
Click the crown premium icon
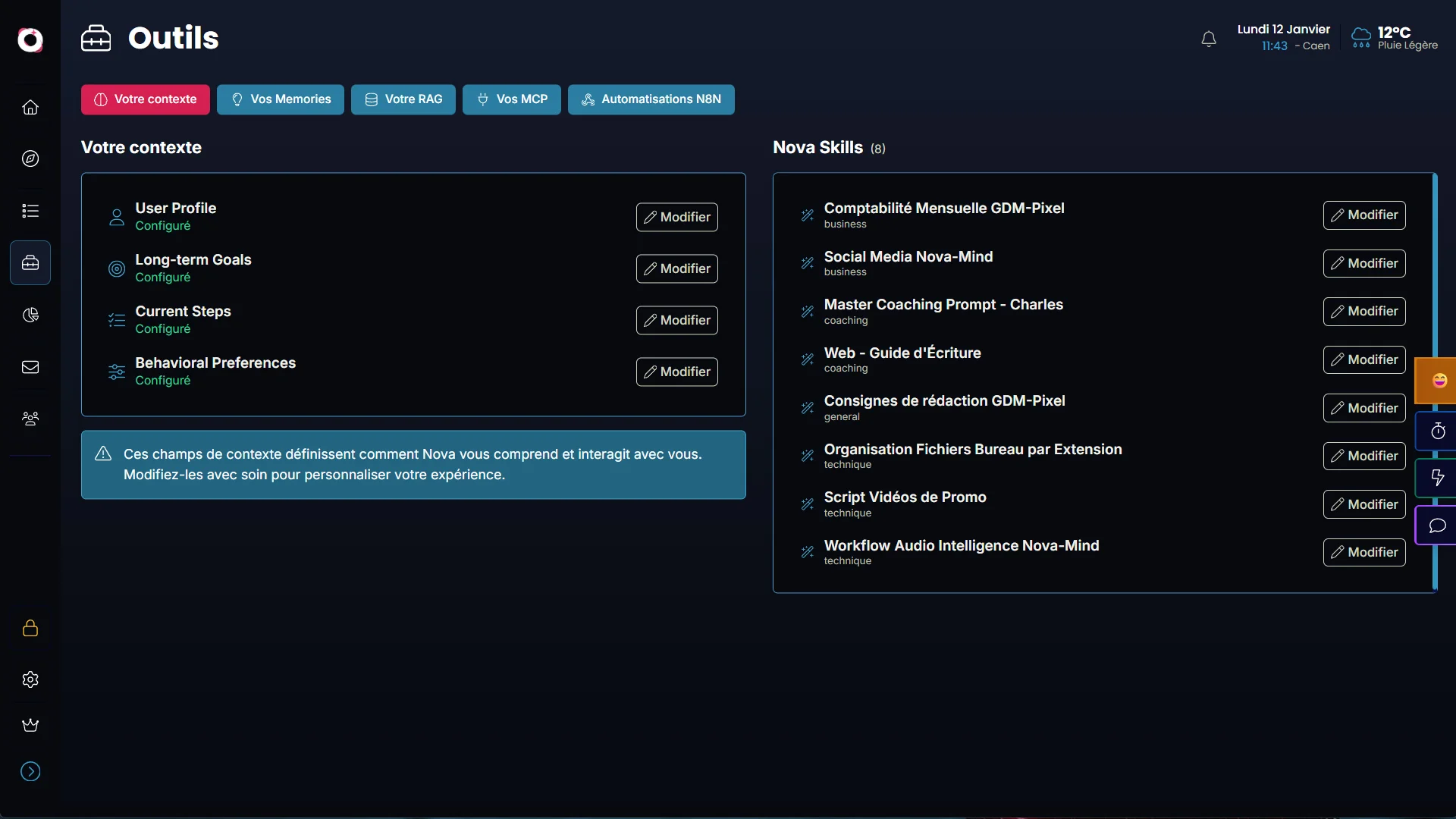point(30,725)
